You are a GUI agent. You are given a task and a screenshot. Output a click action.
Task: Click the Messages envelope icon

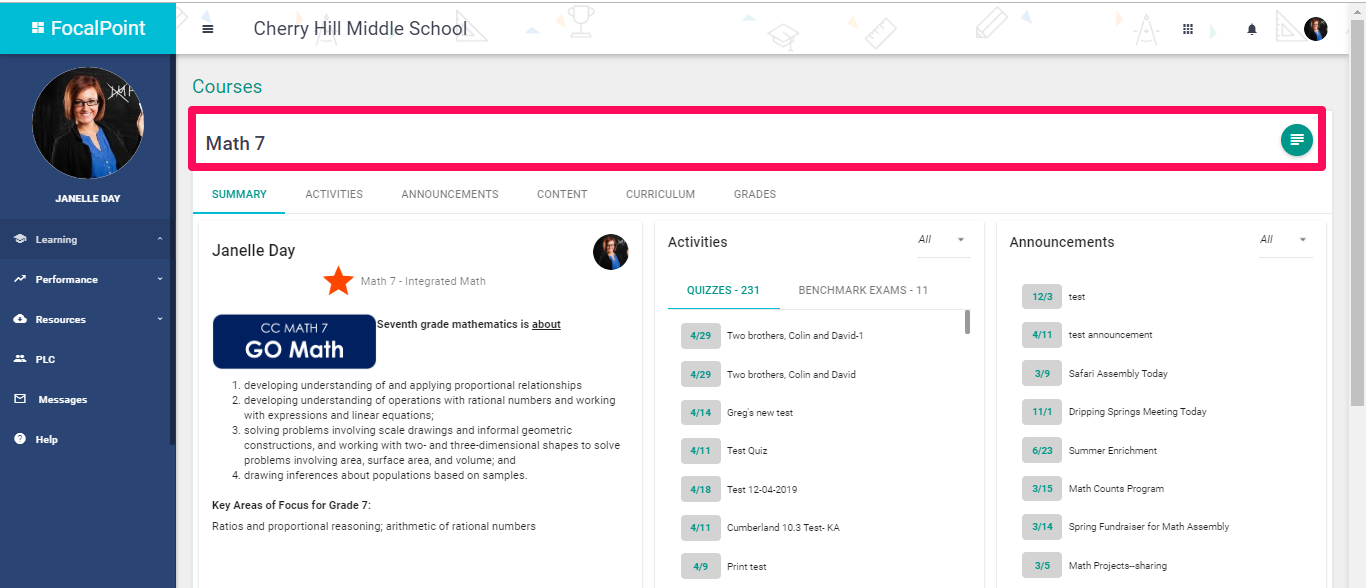point(20,399)
